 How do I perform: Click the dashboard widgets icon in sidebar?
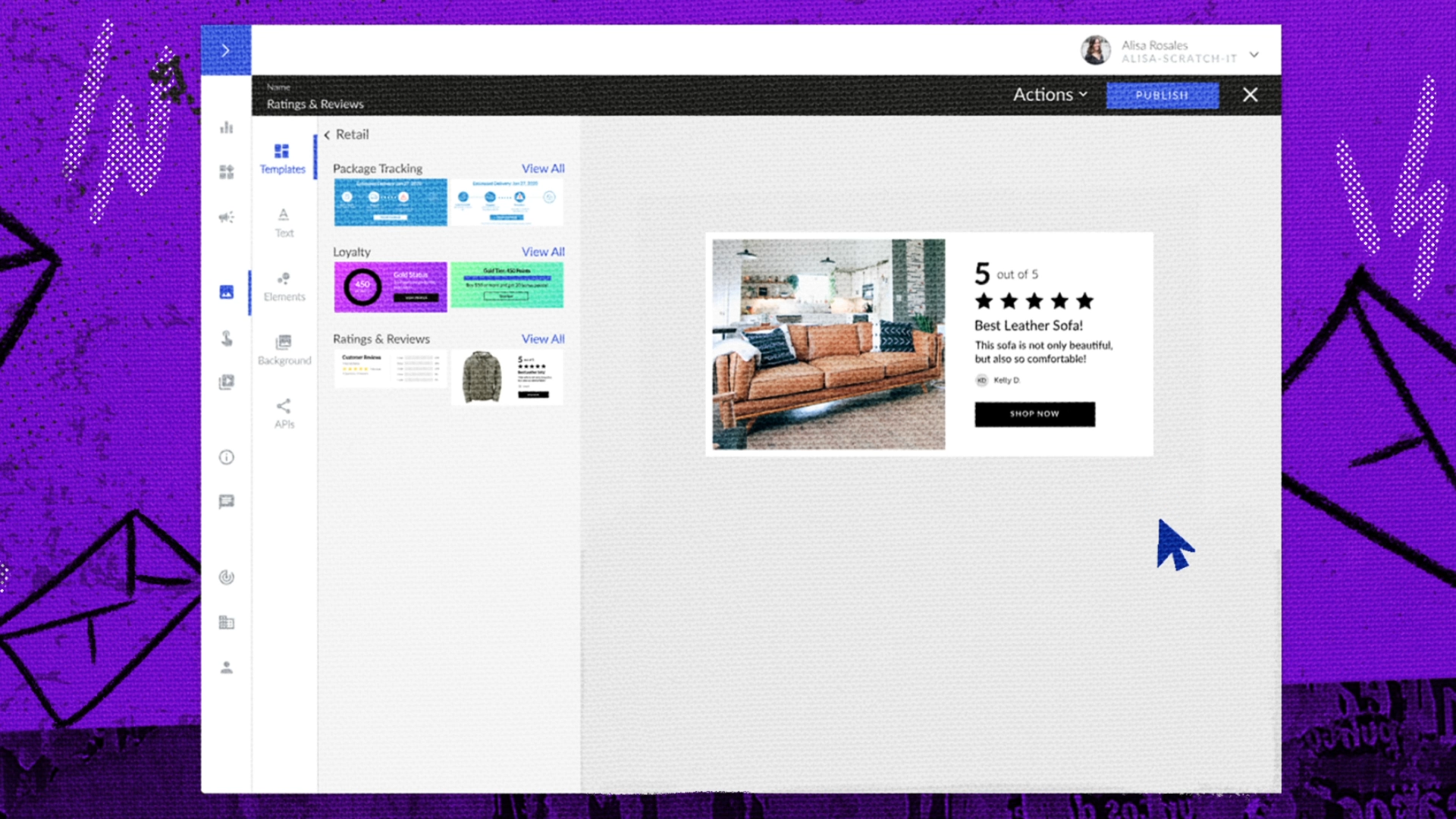(226, 172)
